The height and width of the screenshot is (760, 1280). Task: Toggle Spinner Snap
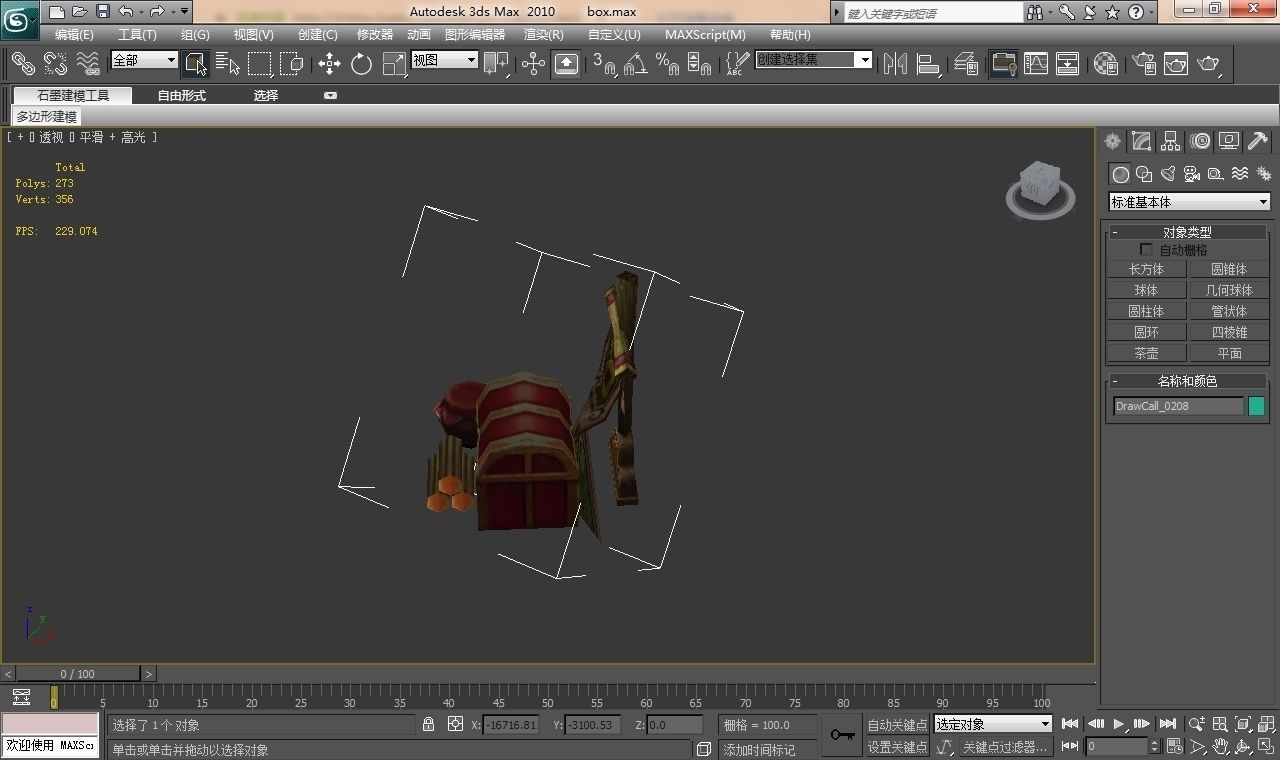click(x=699, y=64)
